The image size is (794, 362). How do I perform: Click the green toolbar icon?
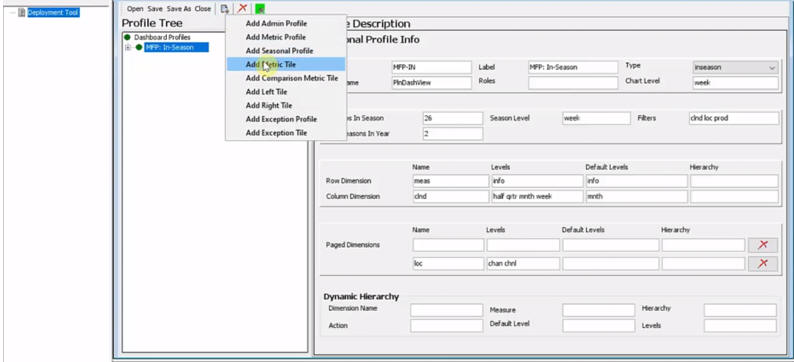click(x=260, y=9)
